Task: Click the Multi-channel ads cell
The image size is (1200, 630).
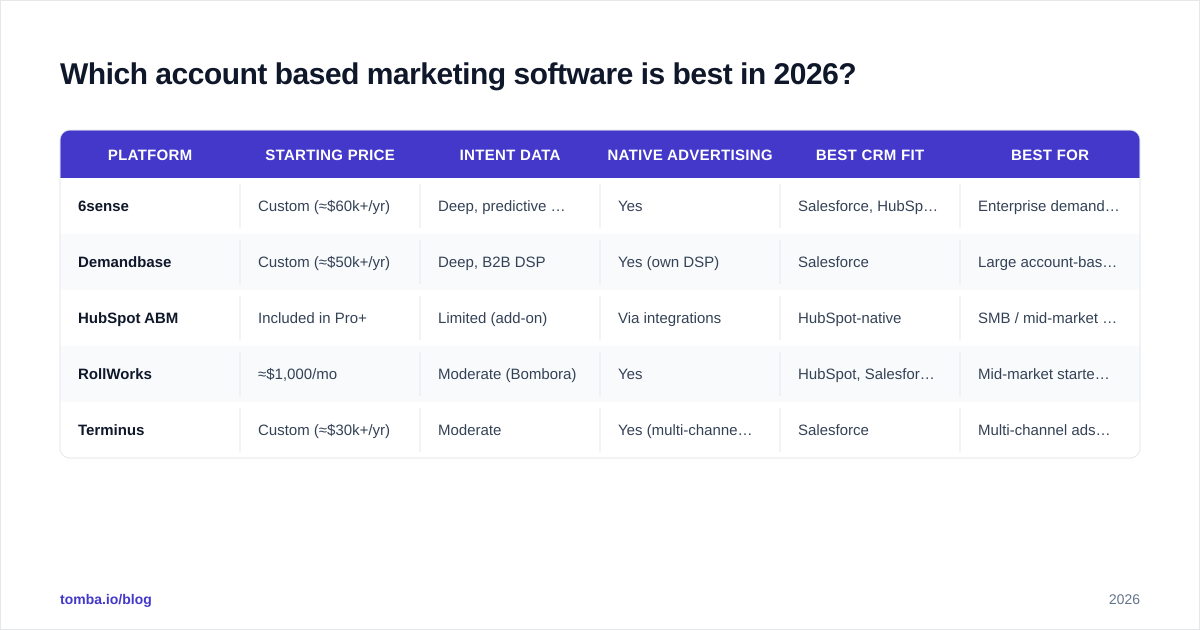Action: [1050, 430]
